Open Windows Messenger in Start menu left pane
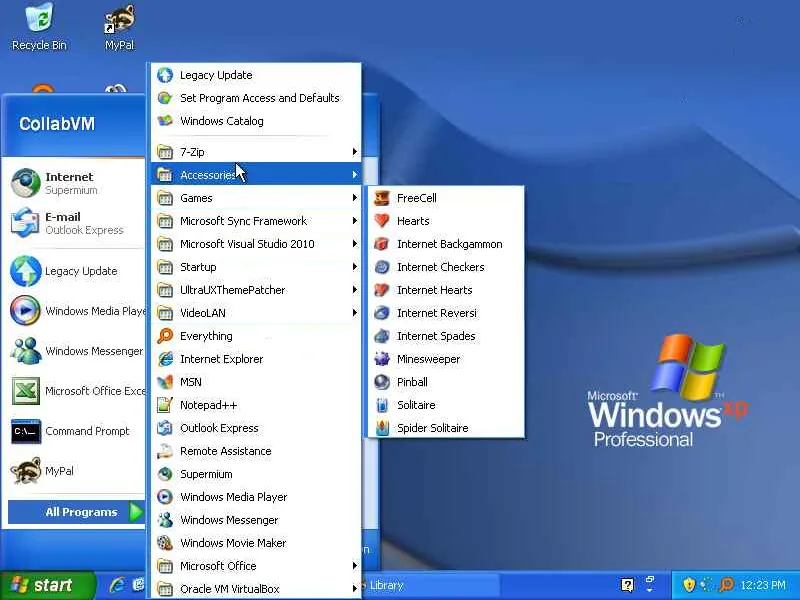The height and width of the screenshot is (600, 800). (77, 351)
